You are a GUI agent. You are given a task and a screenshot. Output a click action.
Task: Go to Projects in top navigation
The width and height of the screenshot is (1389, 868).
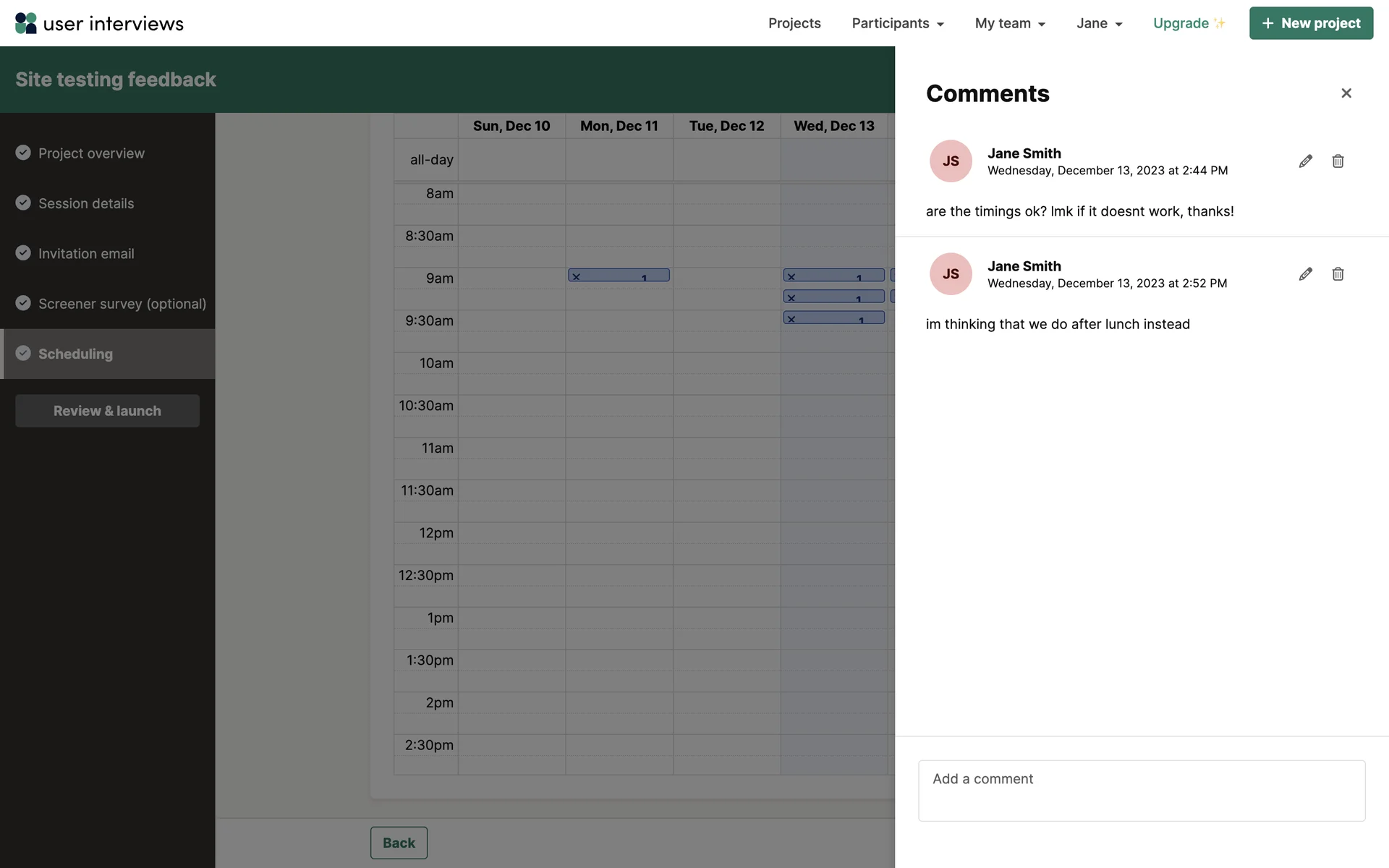tap(794, 23)
